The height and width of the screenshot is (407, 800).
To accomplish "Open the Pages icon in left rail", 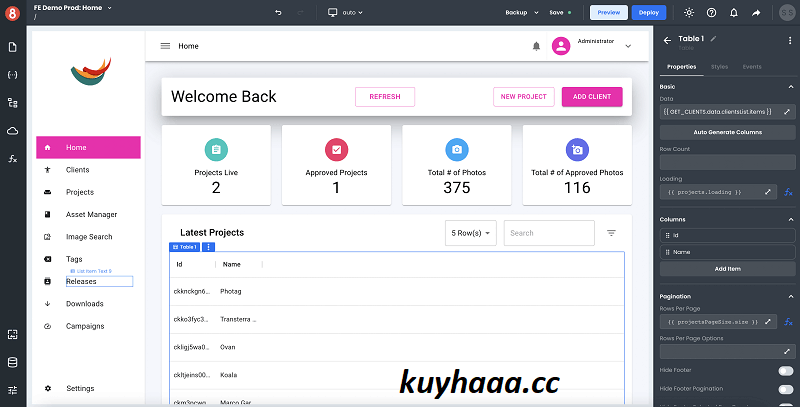I will click(x=13, y=47).
